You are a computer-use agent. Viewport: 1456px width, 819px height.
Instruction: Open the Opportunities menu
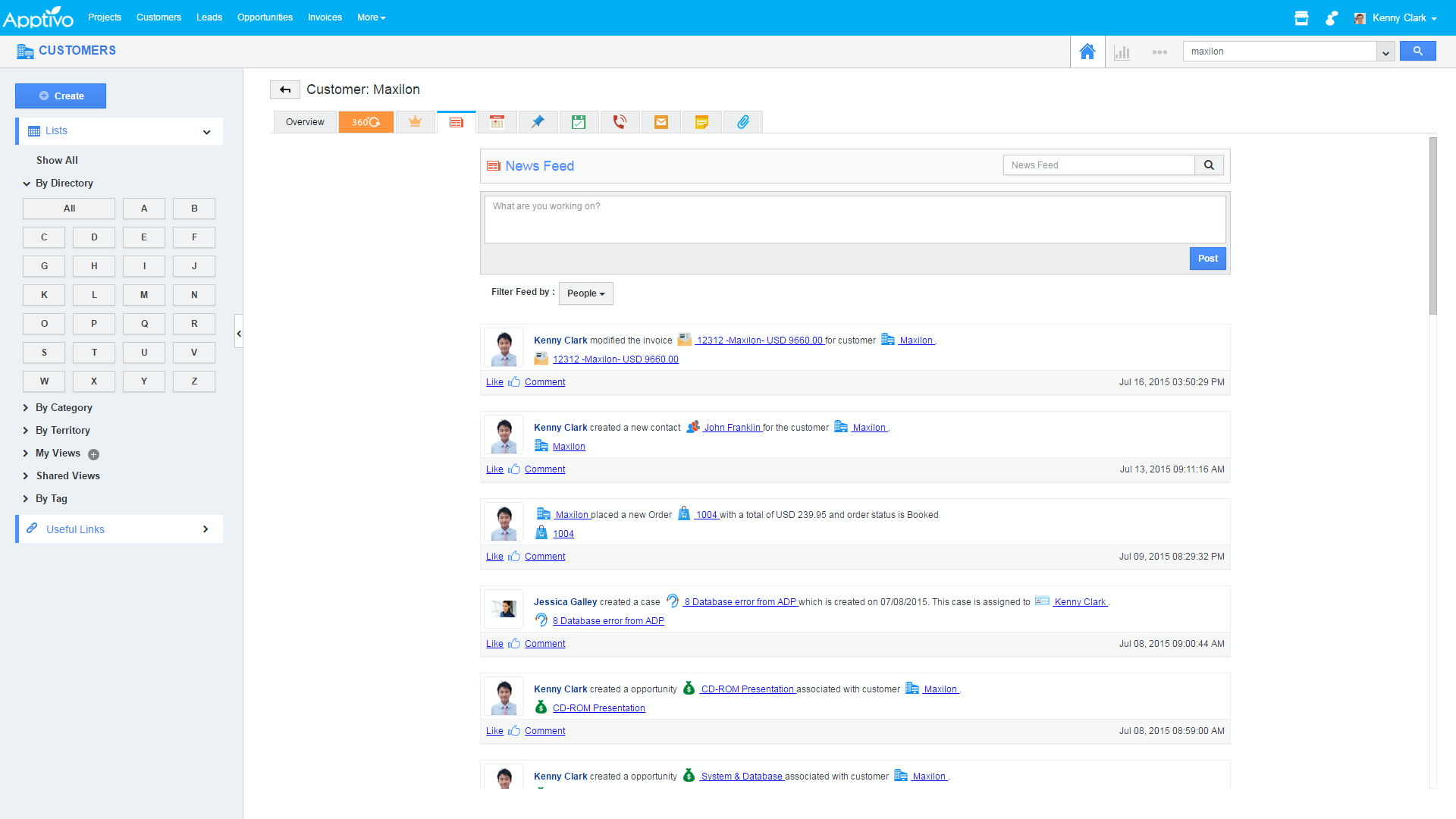tap(265, 17)
